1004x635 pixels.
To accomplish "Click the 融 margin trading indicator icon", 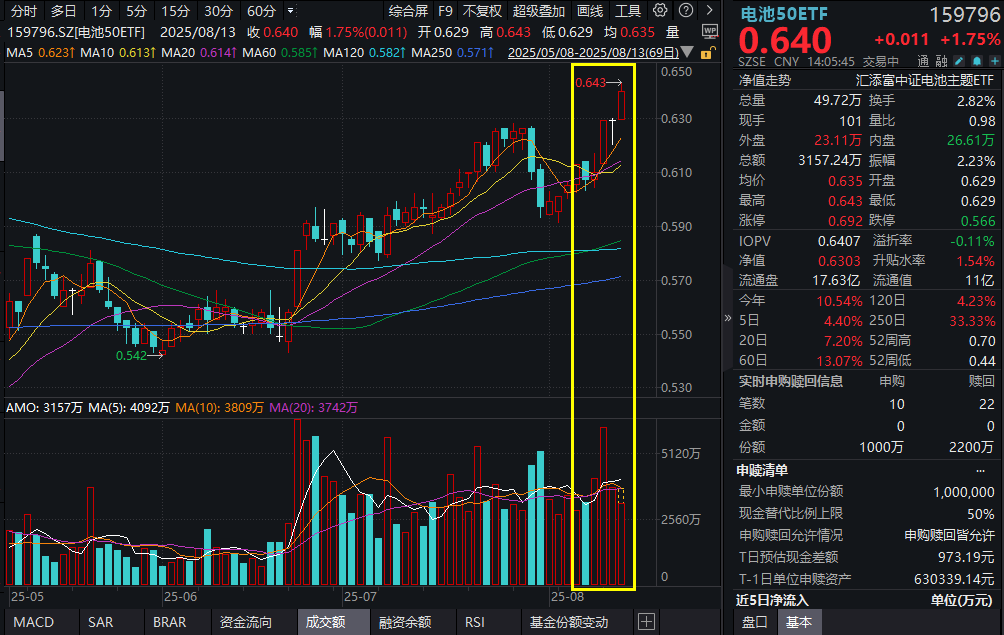I will point(940,60).
